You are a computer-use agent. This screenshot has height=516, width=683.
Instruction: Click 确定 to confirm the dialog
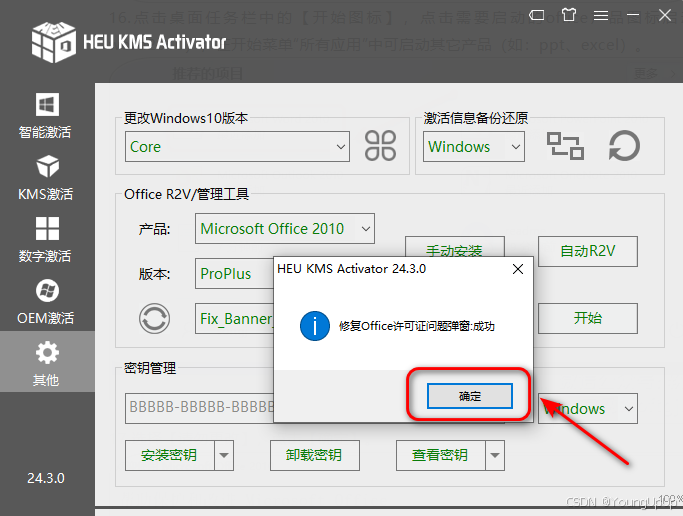coord(470,396)
